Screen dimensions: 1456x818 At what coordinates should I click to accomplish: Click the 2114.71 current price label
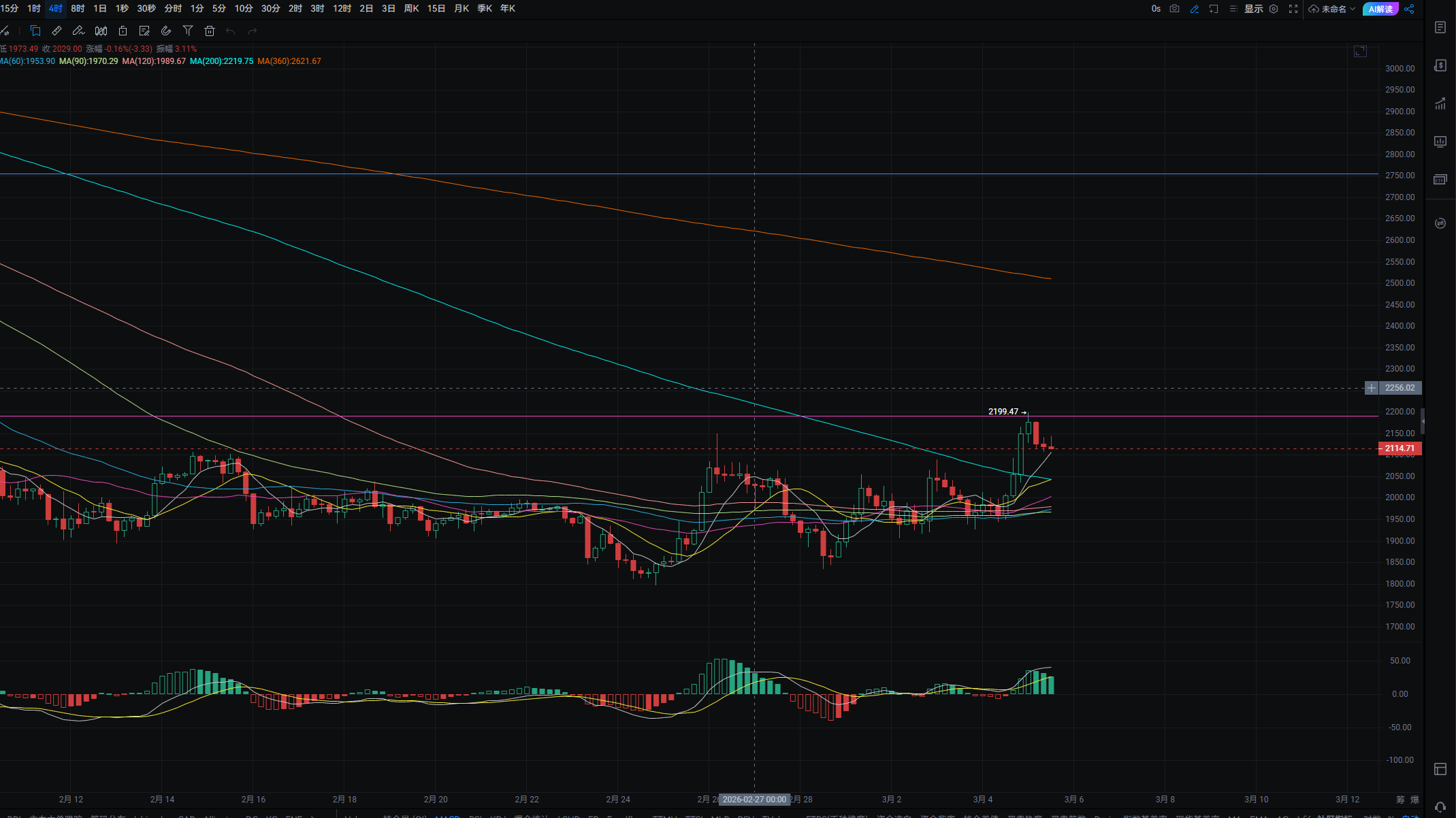click(x=1399, y=448)
